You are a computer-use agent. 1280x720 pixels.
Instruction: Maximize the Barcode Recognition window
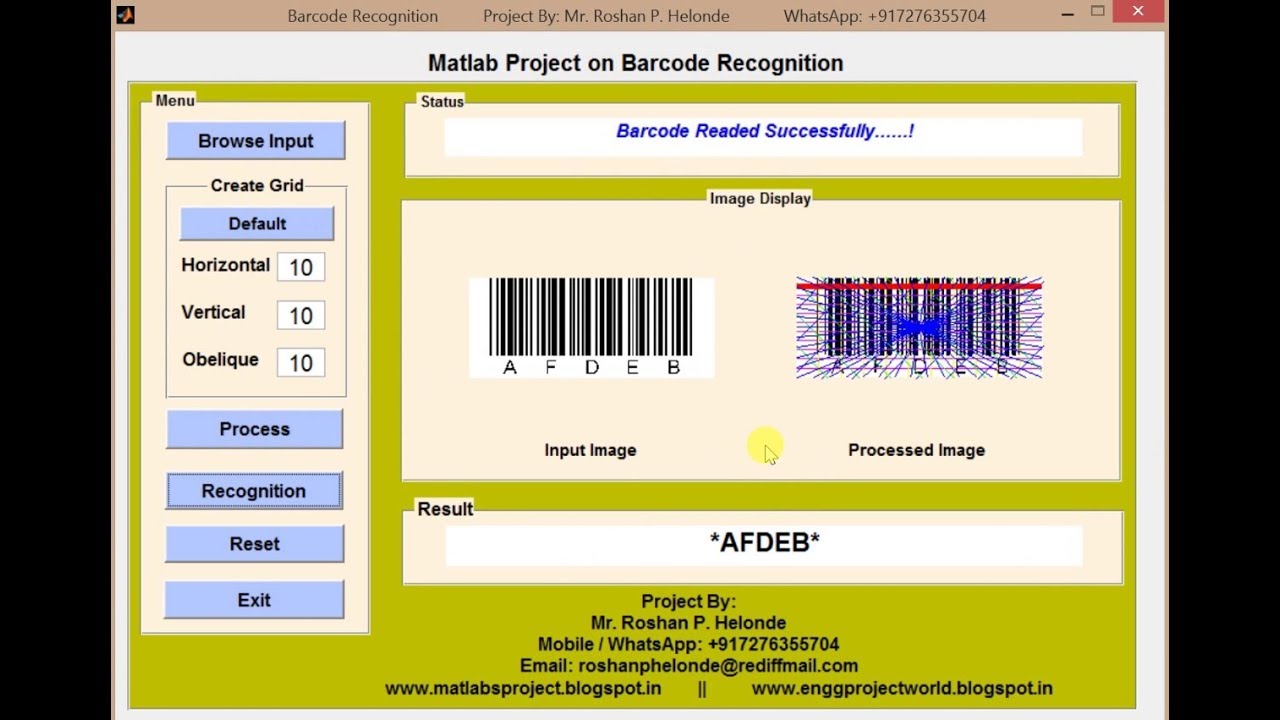tap(1098, 13)
